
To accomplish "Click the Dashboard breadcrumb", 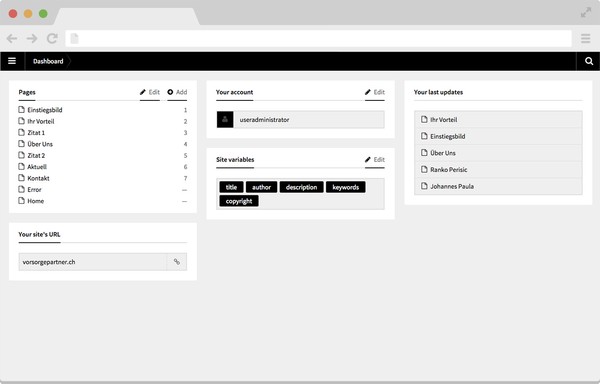I will coord(48,61).
